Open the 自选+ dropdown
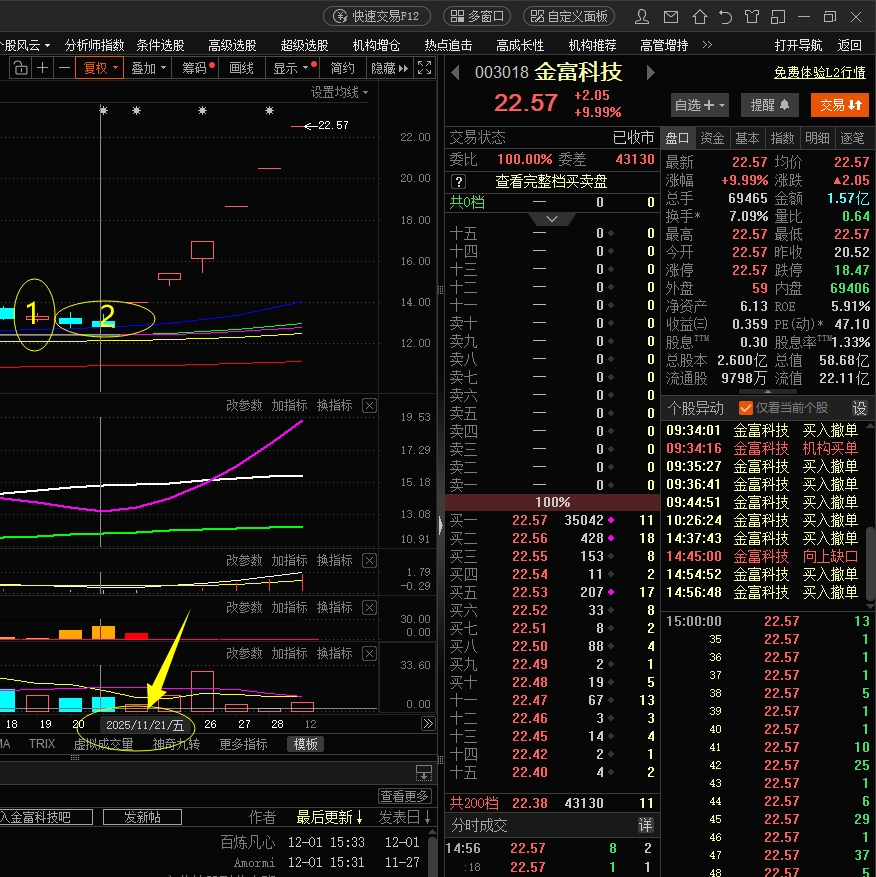 (699, 105)
